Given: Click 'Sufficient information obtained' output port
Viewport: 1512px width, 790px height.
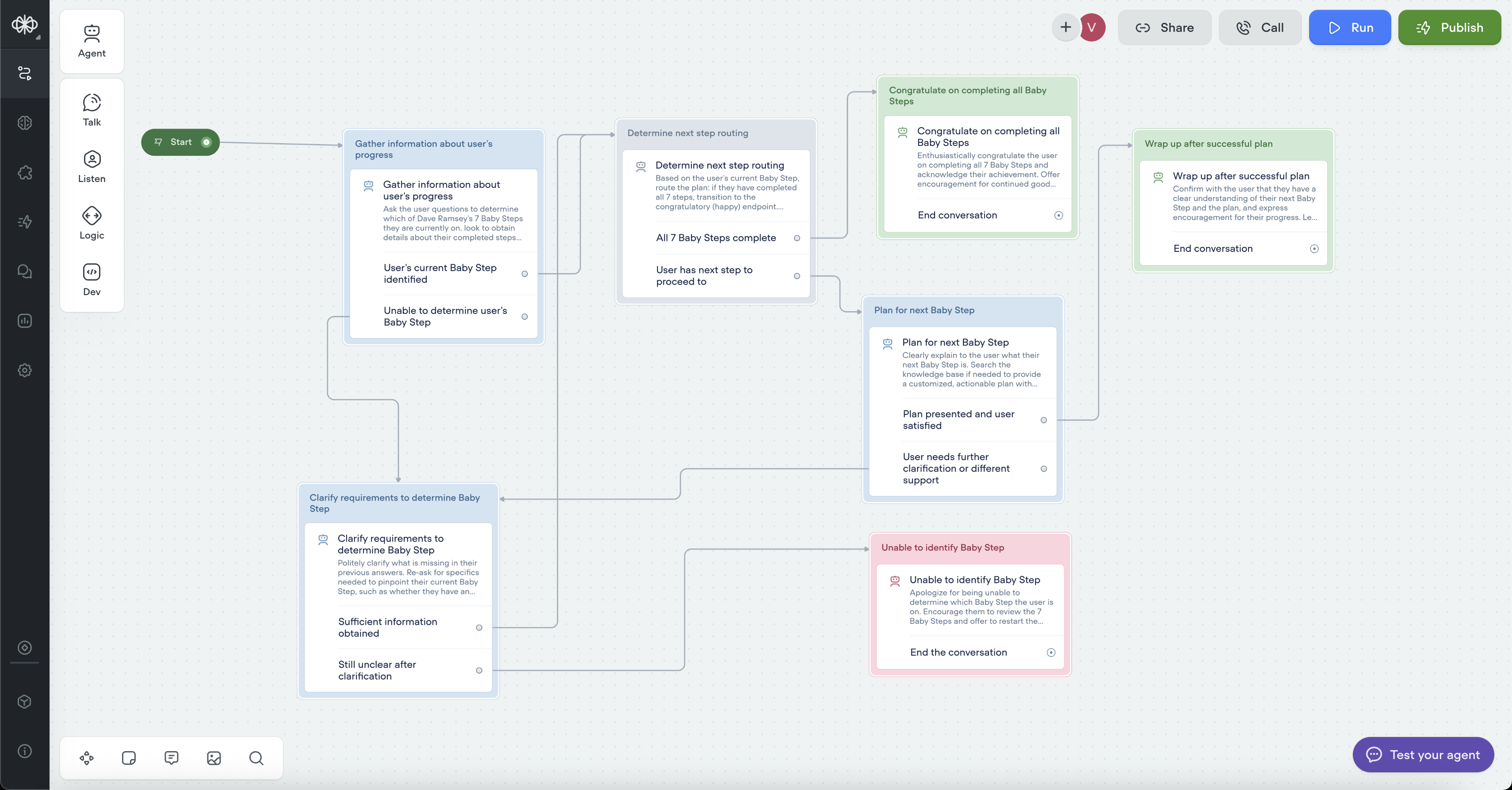Looking at the screenshot, I should tap(479, 627).
